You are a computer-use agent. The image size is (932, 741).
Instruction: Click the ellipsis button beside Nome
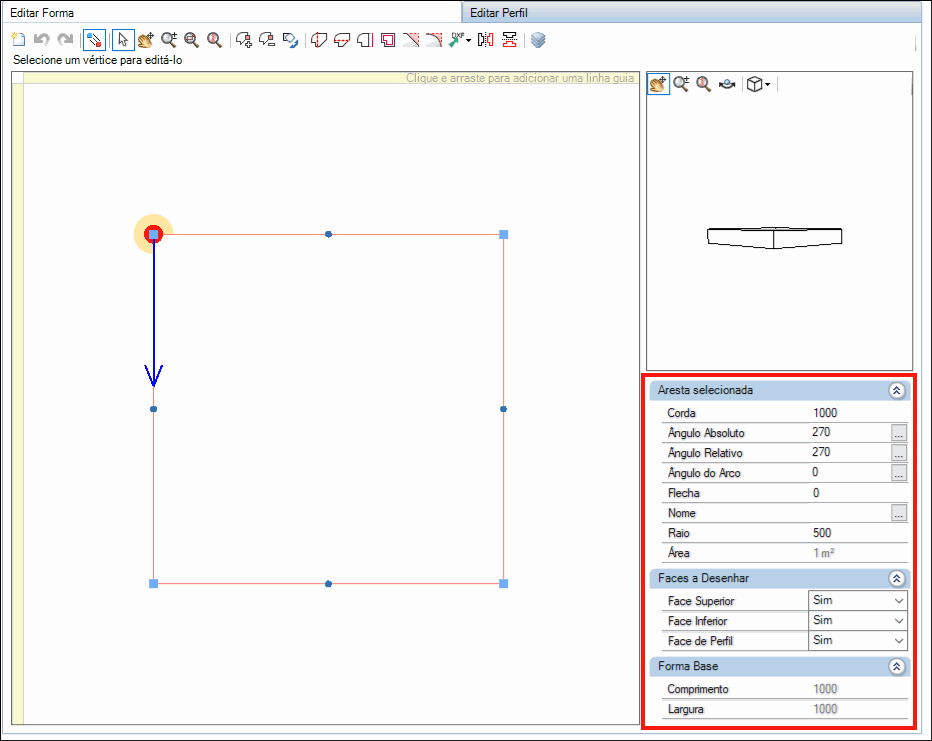point(899,513)
